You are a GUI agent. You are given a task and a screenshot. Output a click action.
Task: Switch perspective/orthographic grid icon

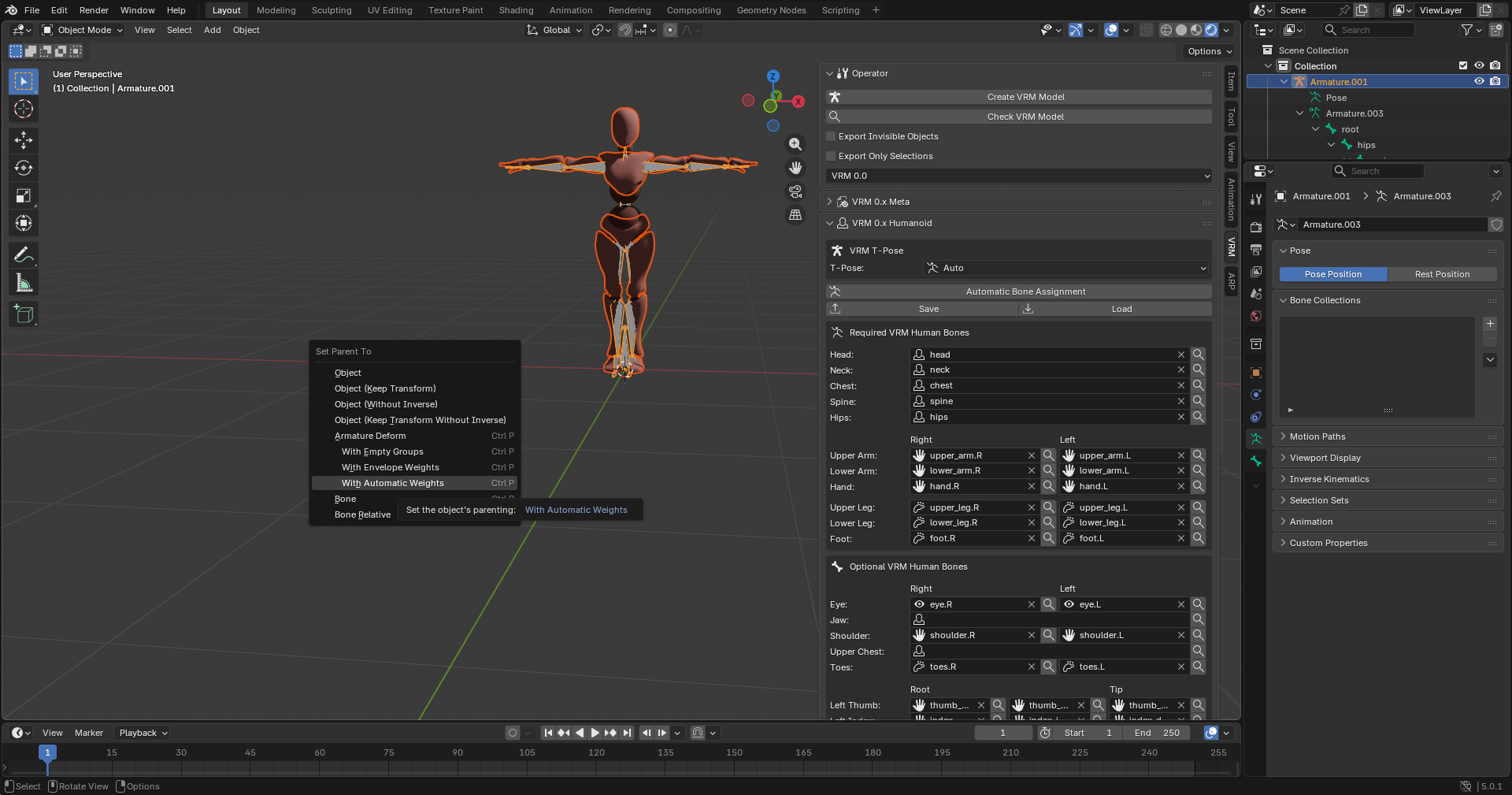[795, 214]
